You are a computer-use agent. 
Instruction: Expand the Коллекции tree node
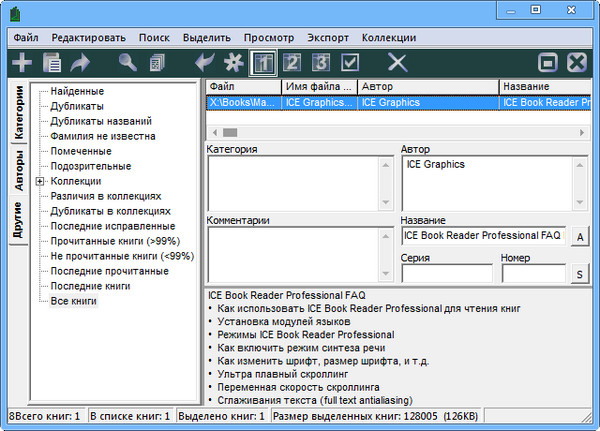click(40, 181)
